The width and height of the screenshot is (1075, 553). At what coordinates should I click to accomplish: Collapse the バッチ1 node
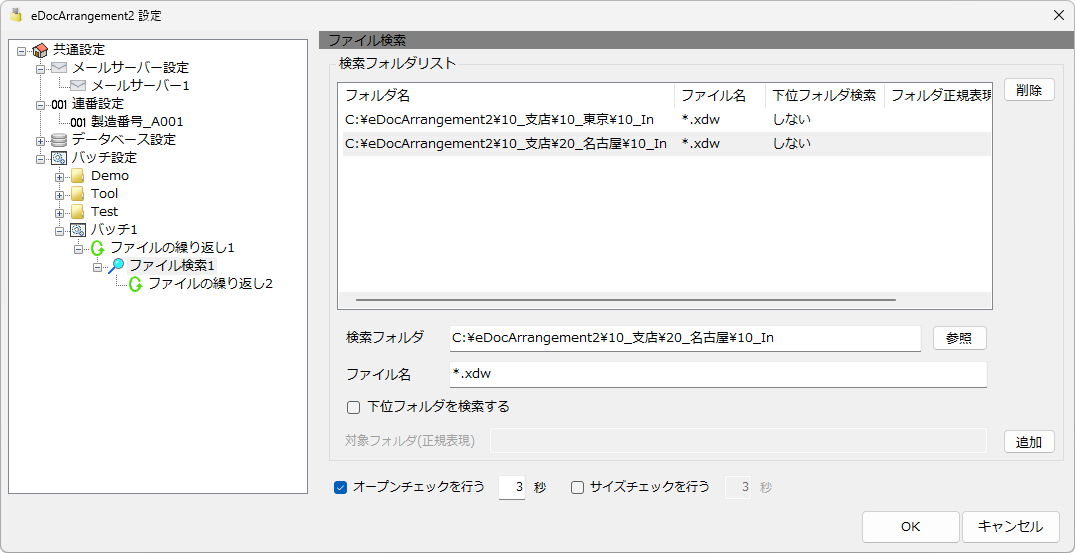pos(59,230)
